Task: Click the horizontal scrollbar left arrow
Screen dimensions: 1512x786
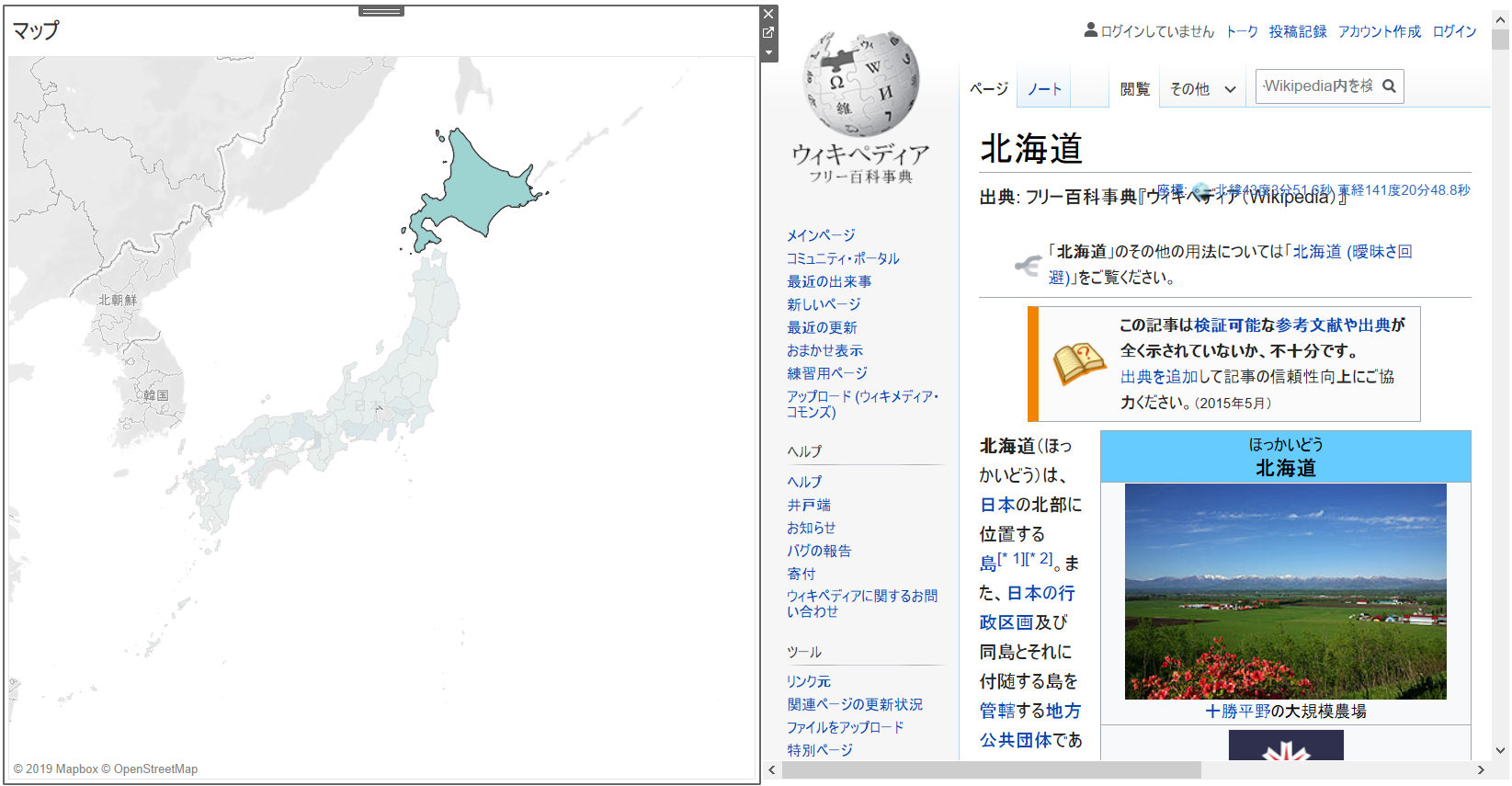Action: [772, 769]
